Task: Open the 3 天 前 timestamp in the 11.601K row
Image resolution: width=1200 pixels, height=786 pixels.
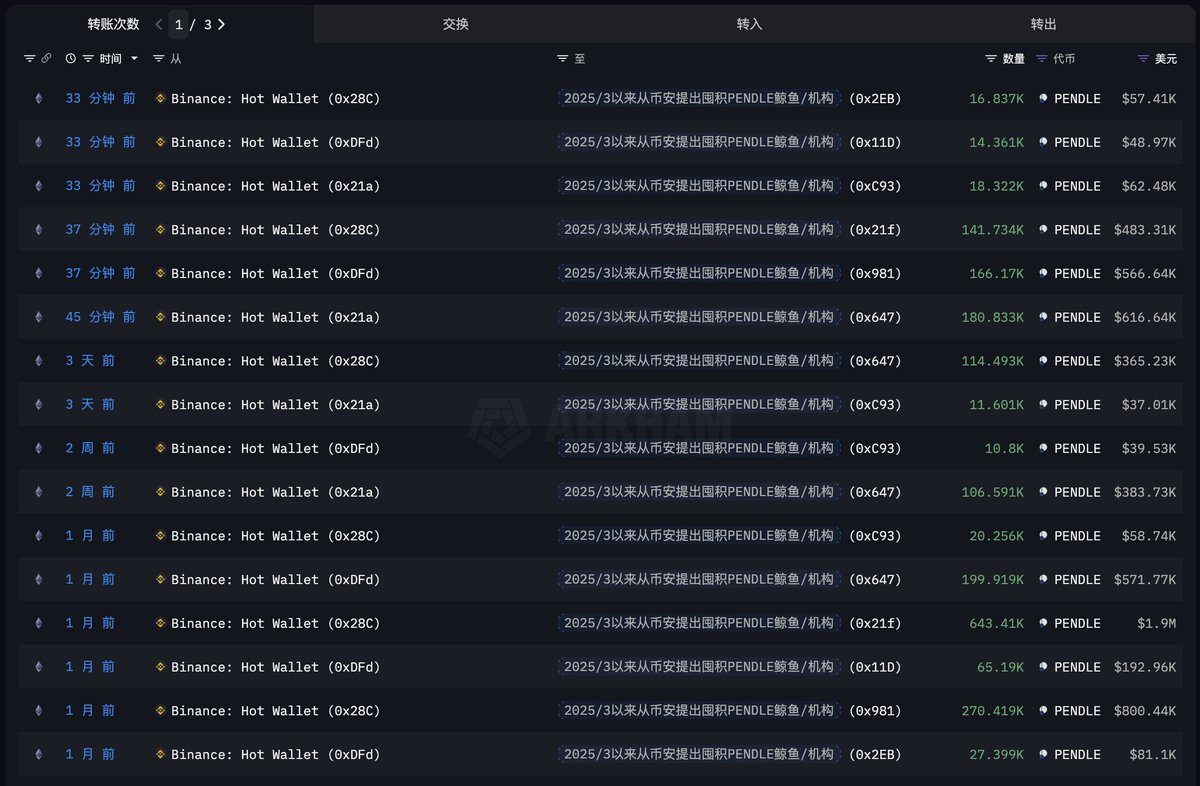Action: tap(90, 405)
